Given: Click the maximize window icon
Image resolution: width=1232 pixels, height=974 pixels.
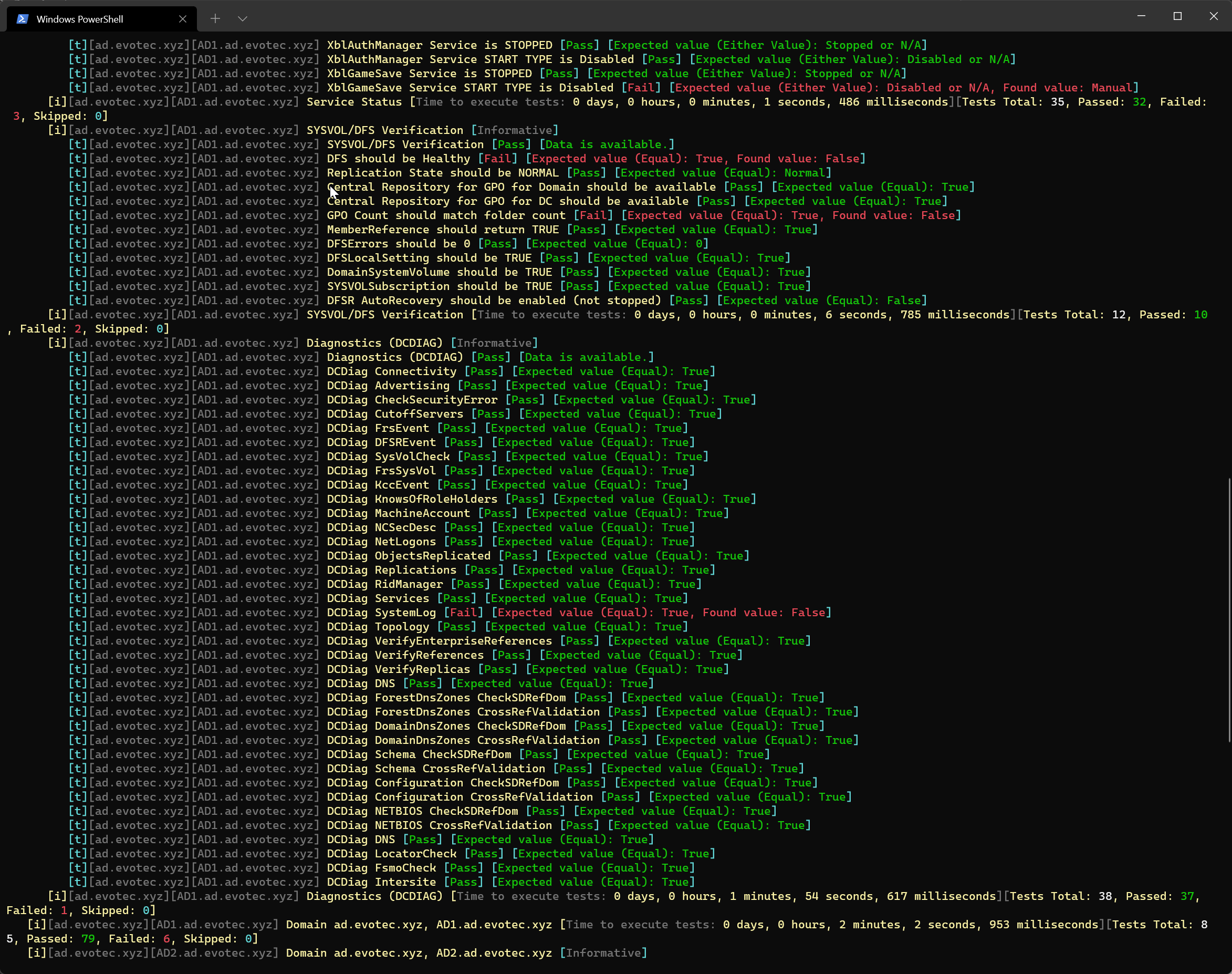Looking at the screenshot, I should pos(1177,16).
